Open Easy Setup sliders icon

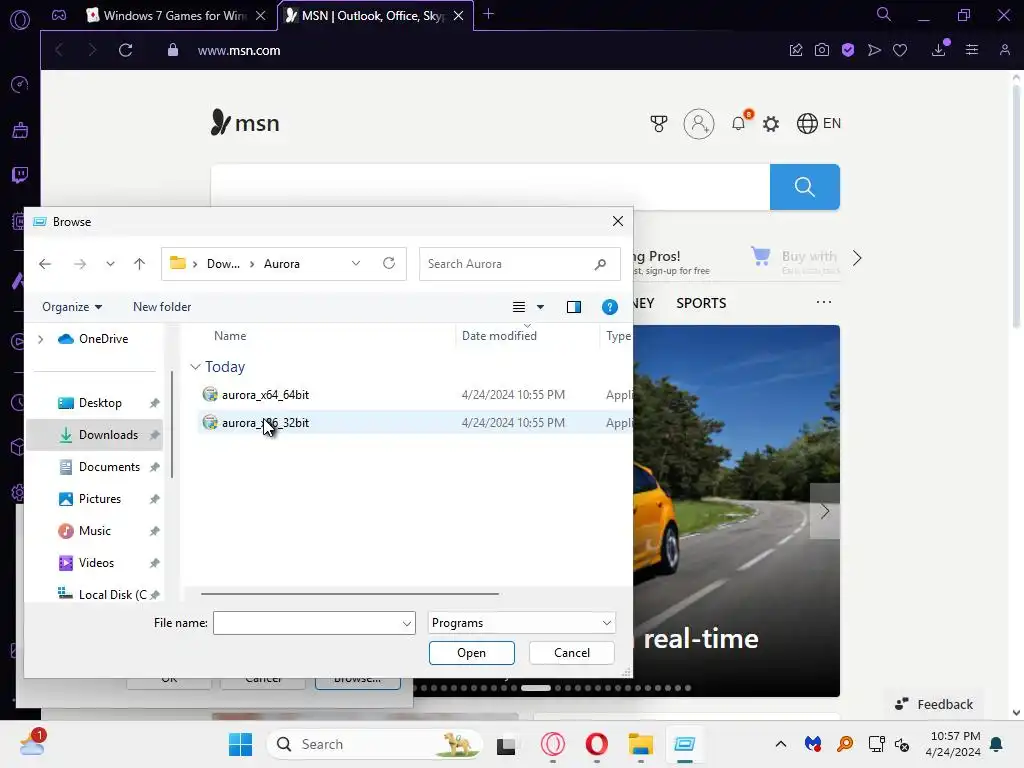tap(972, 50)
